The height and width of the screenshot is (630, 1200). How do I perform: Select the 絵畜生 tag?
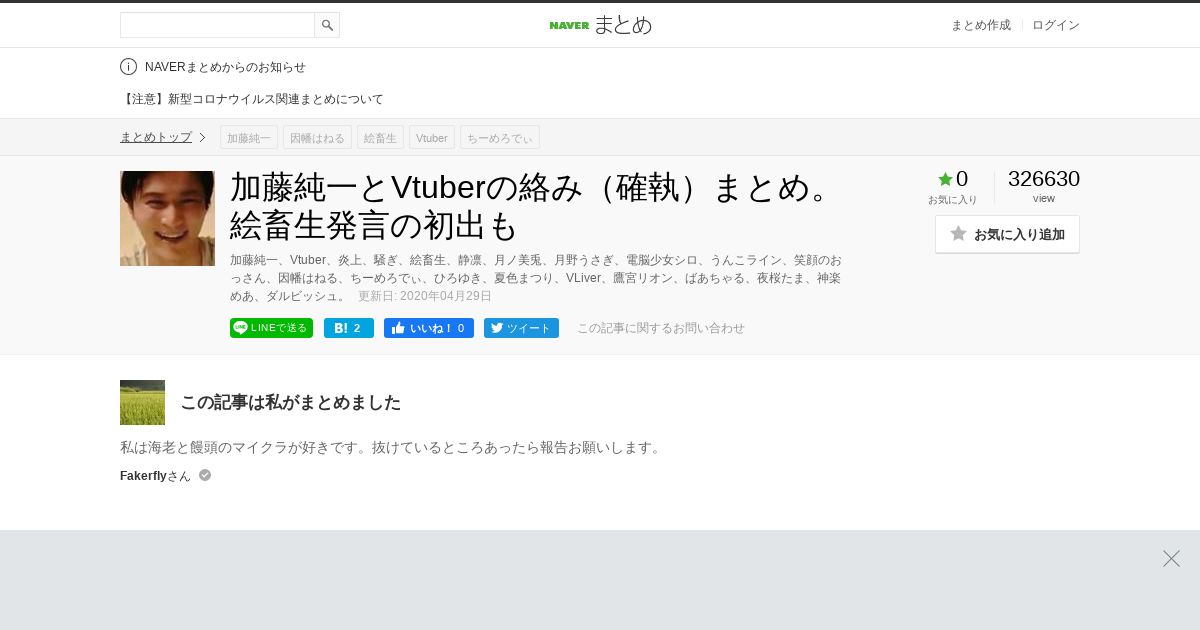point(380,137)
